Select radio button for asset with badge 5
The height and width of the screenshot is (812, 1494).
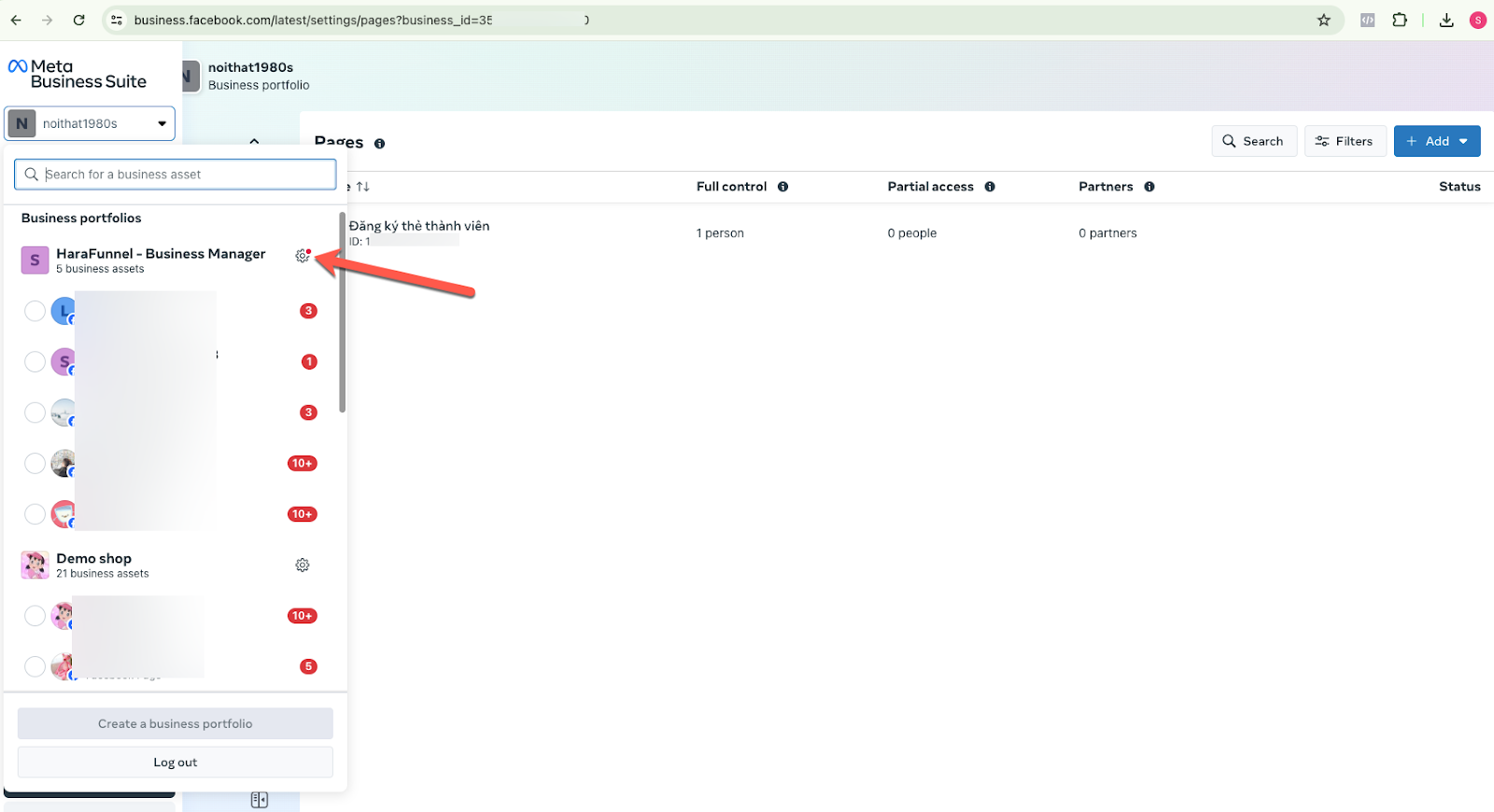[x=35, y=666]
